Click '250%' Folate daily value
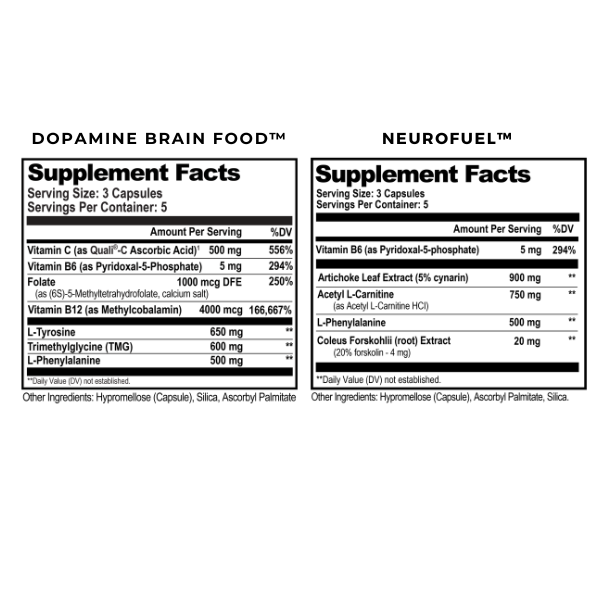600x600 pixels. click(280, 282)
